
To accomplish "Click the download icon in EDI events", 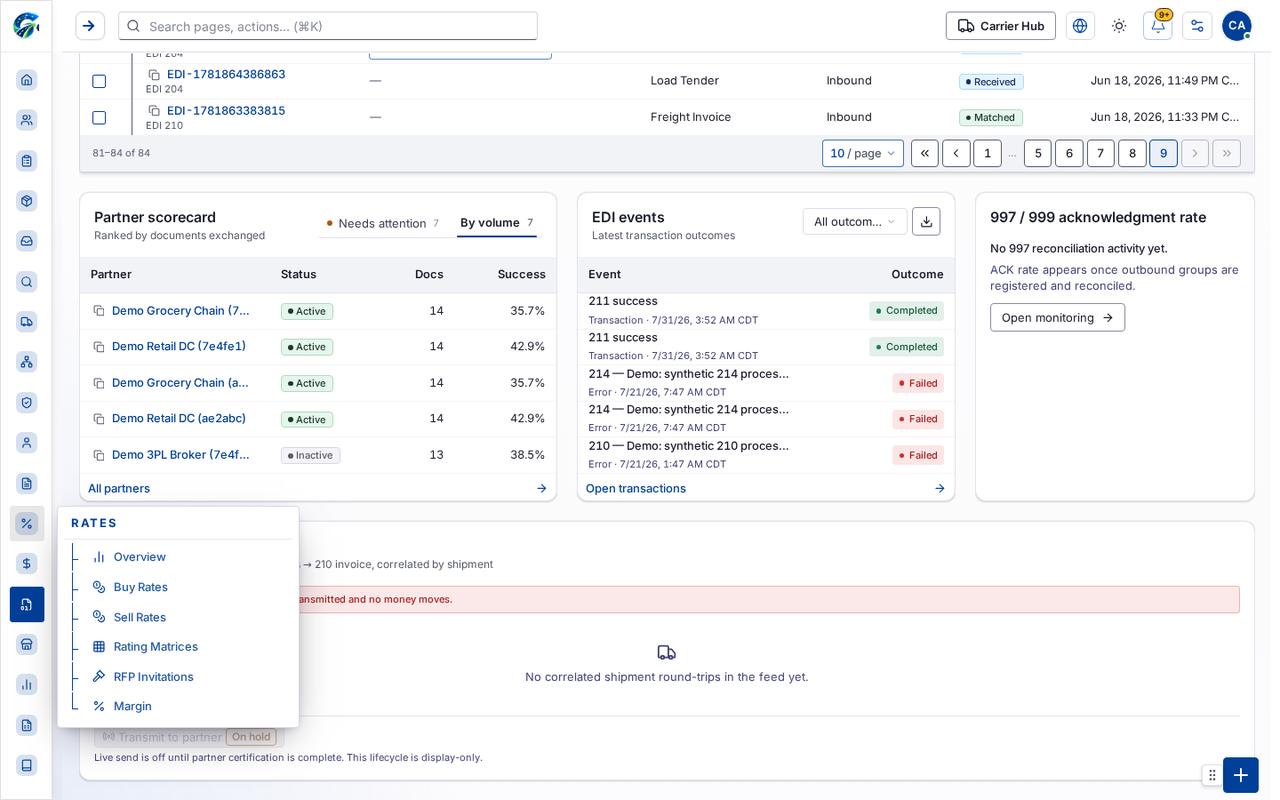I will [926, 222].
